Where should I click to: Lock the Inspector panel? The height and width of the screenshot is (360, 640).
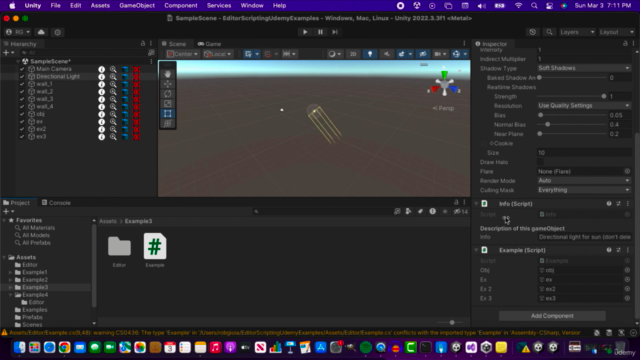point(625,43)
